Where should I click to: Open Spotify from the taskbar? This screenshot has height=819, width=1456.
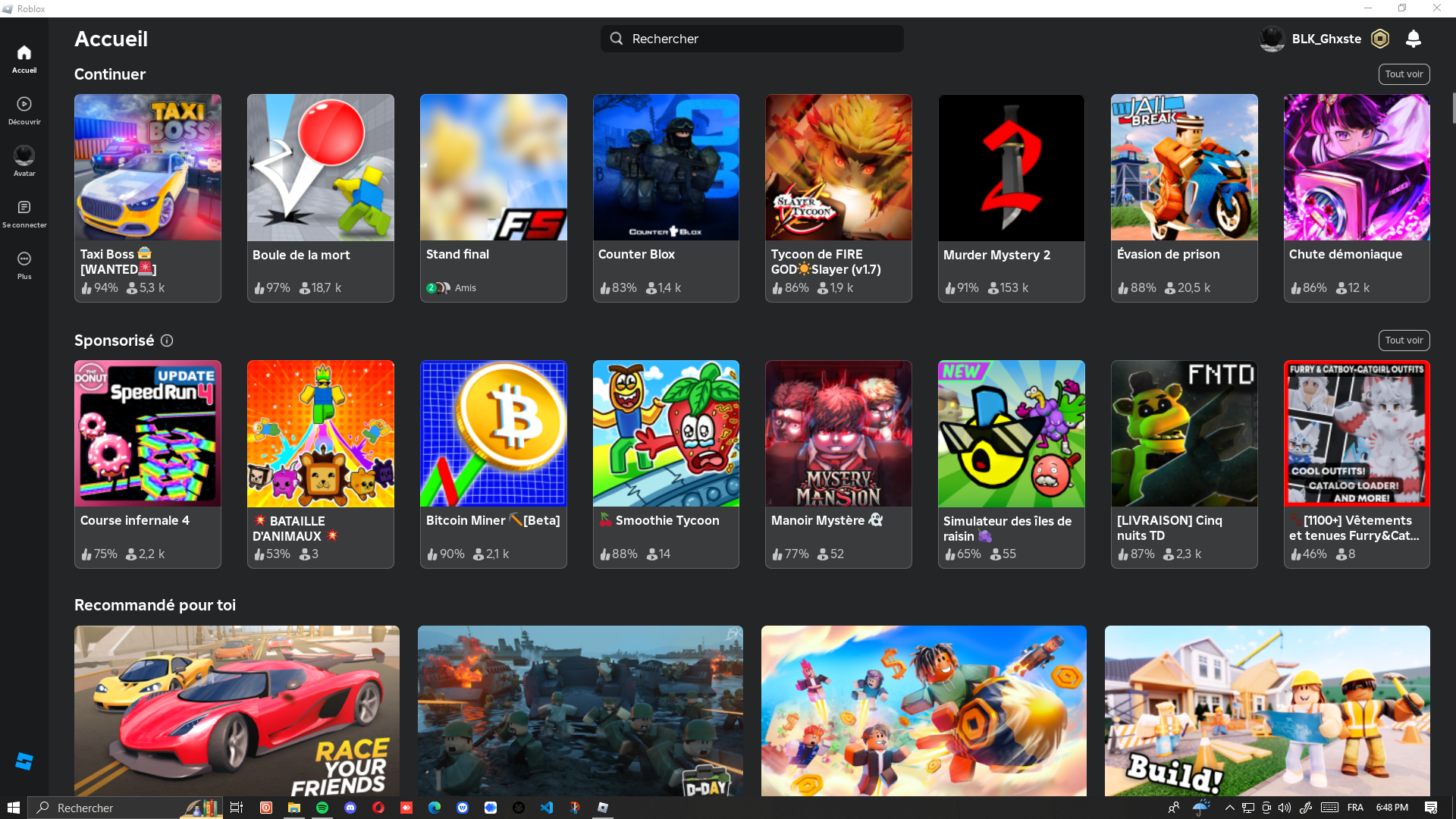322,808
